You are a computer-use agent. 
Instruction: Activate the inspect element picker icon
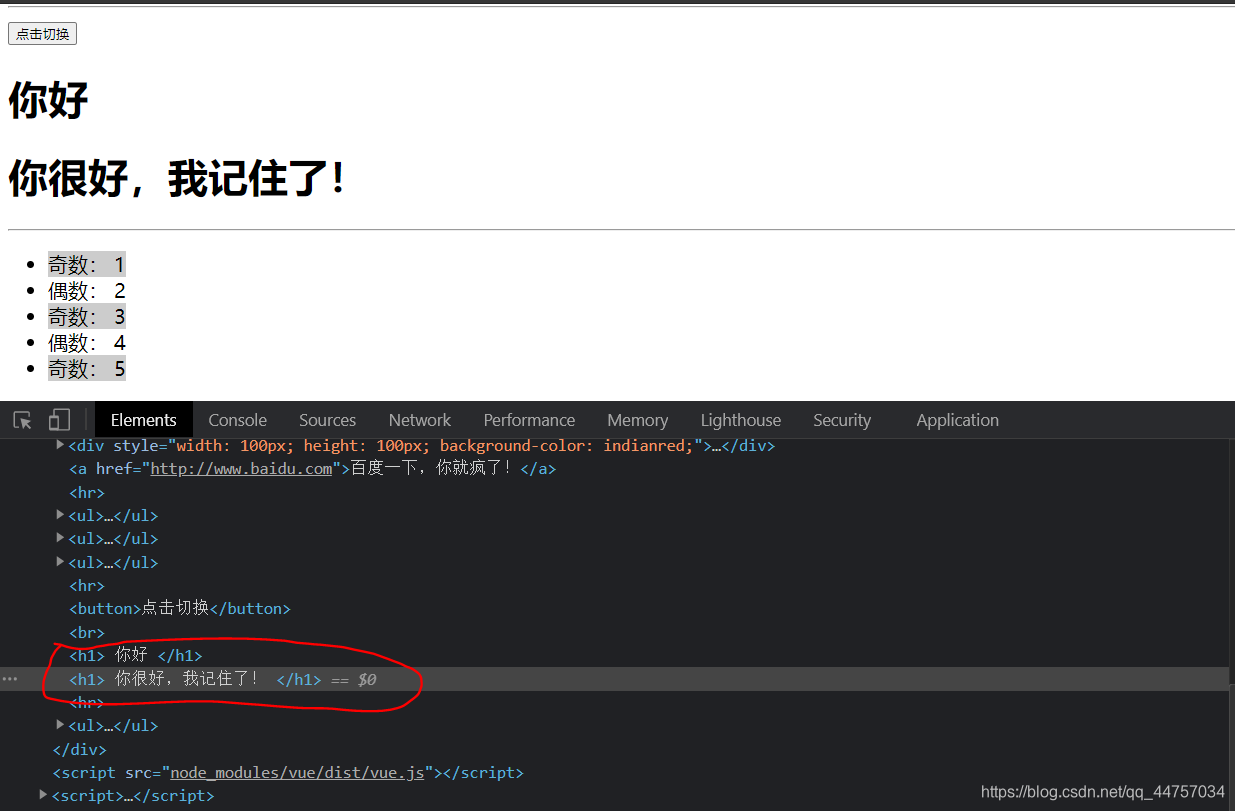tap(22, 420)
